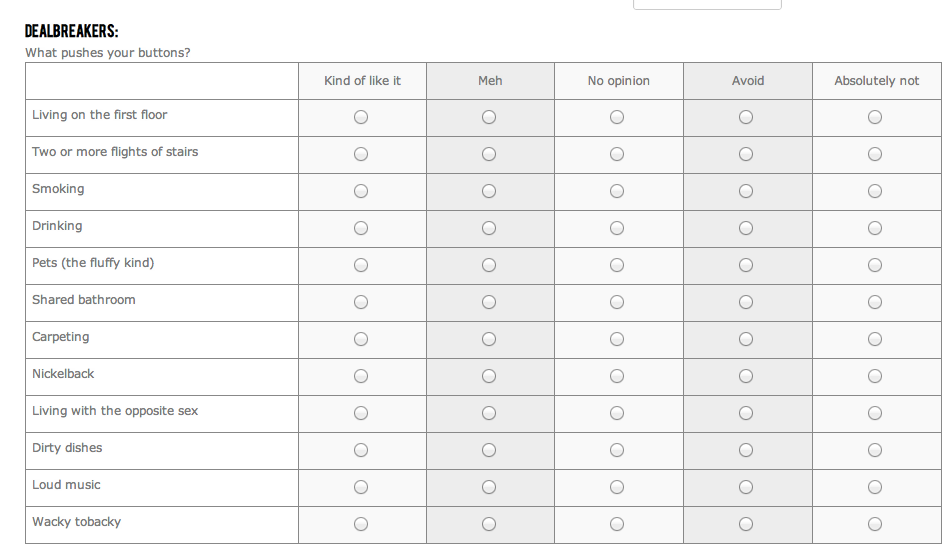Mark Drinking as "Kind of like it"
This screenshot has height=550, width=950.
[361, 228]
